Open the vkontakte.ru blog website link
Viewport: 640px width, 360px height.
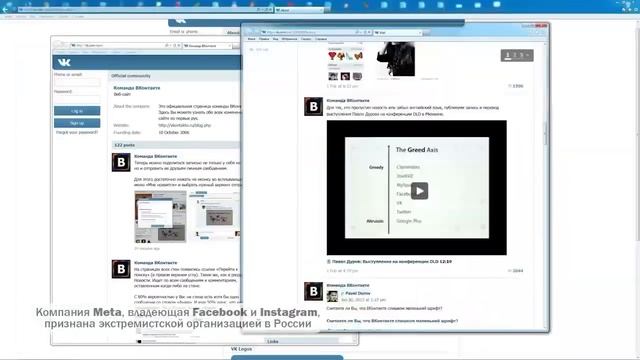click(x=184, y=125)
